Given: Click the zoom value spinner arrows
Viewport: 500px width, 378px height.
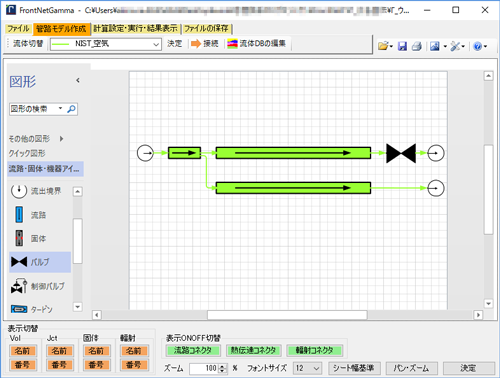Looking at the screenshot, I should (223, 369).
